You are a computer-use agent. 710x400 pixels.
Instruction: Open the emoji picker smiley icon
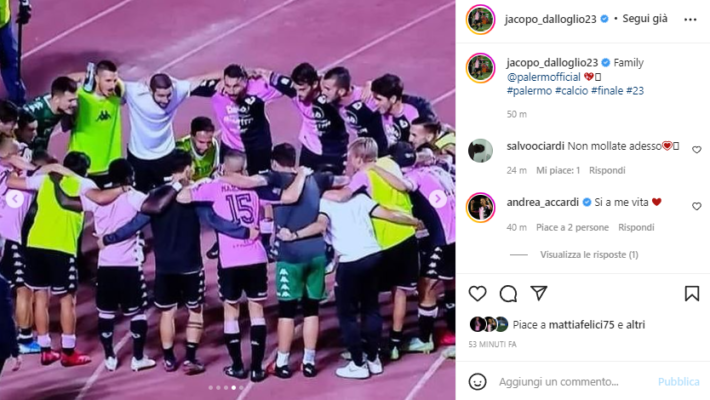477,381
